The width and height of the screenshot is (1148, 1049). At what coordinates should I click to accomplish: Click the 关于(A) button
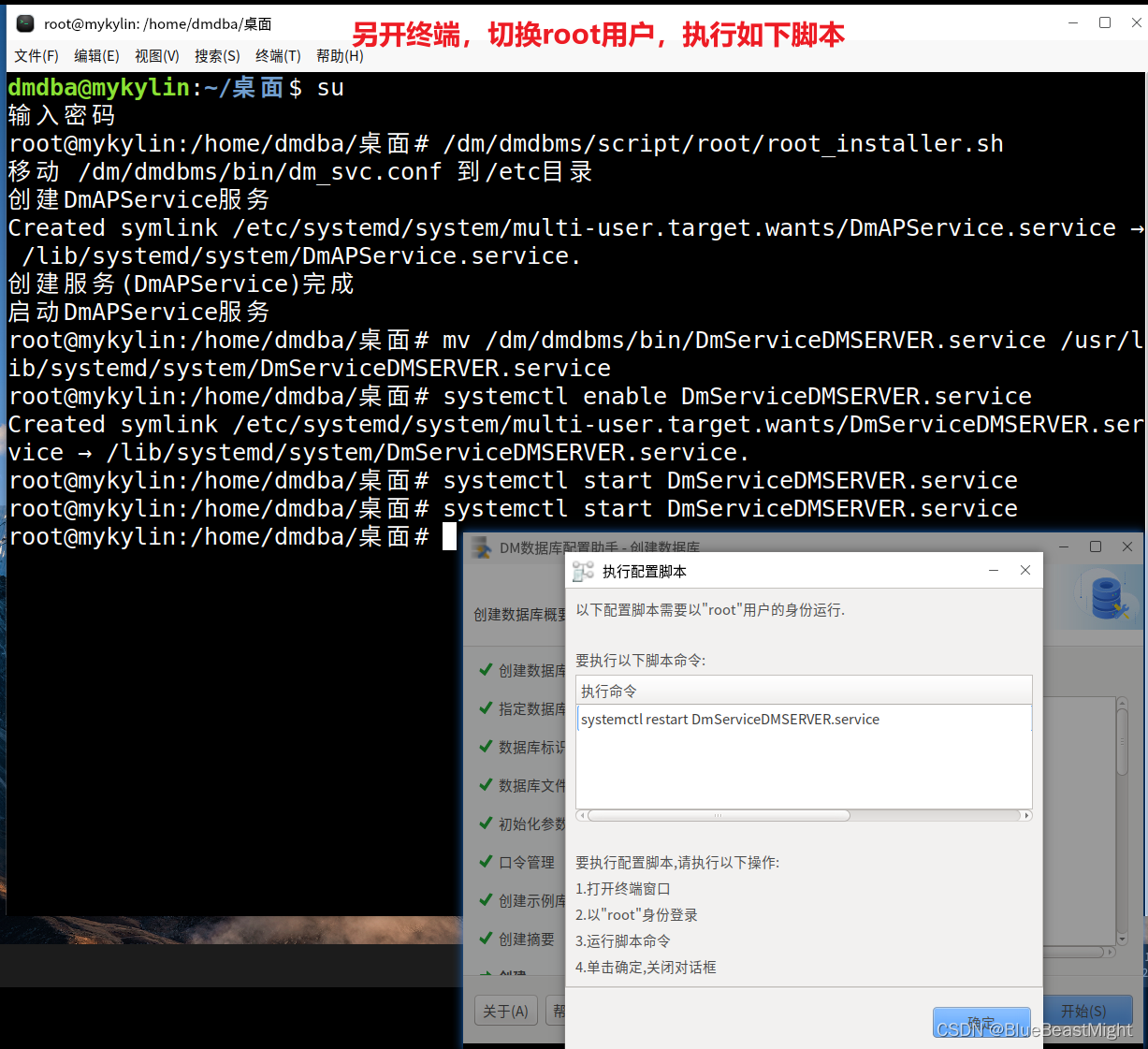click(505, 1011)
